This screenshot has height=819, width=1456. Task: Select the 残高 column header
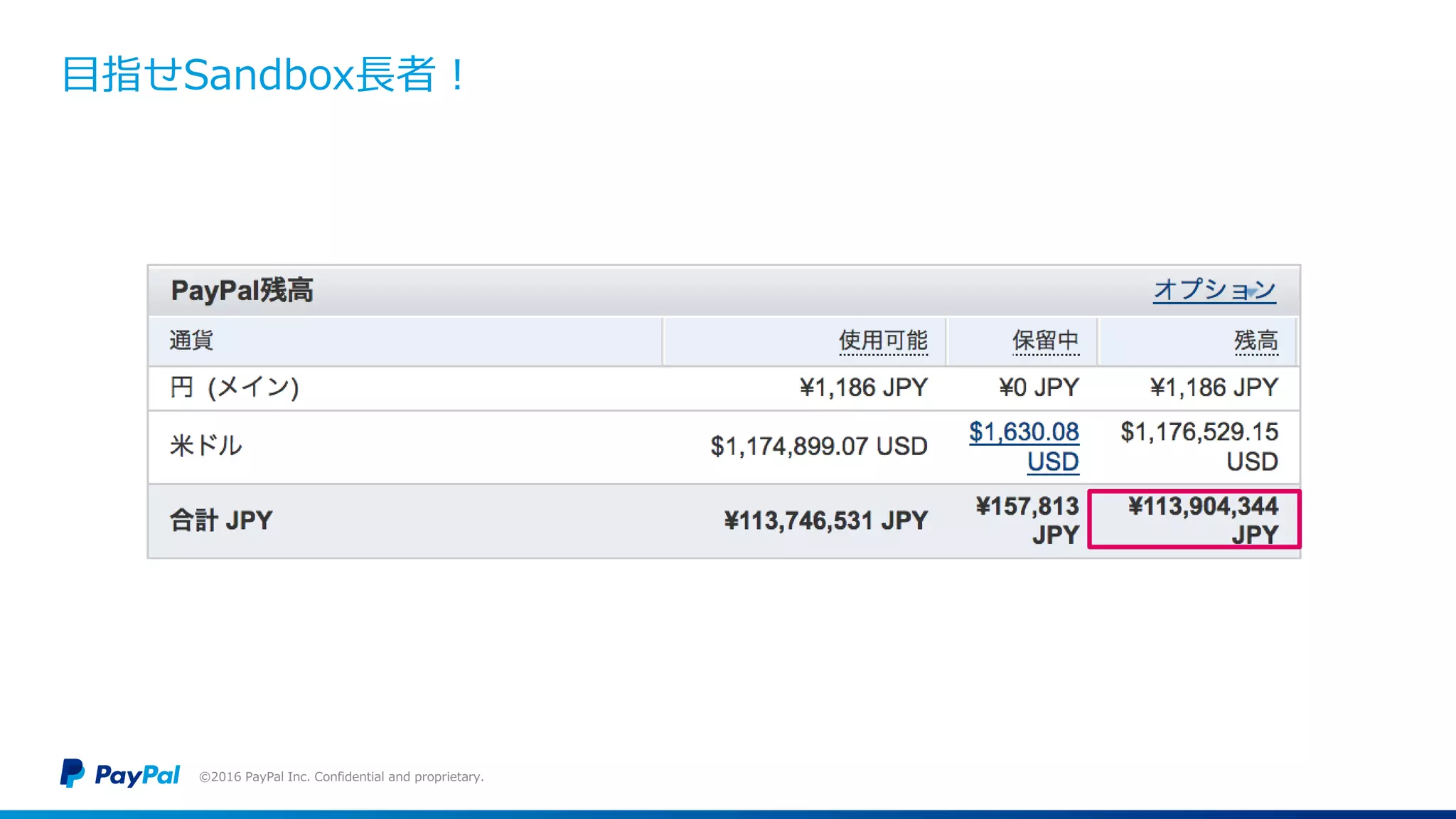coord(1256,341)
